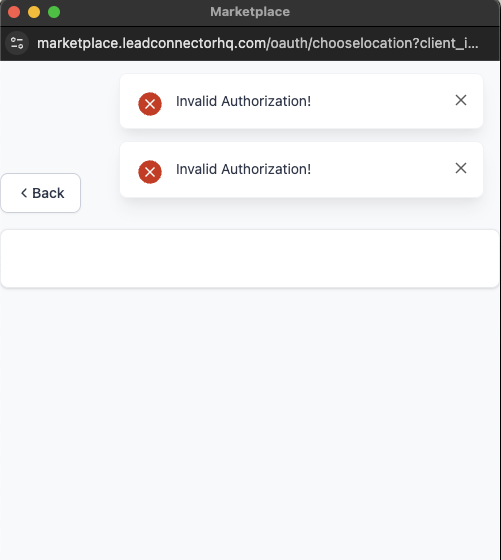
Task: Select the marketplace.leadconnectorhq.com domain in URL
Action: (151, 43)
